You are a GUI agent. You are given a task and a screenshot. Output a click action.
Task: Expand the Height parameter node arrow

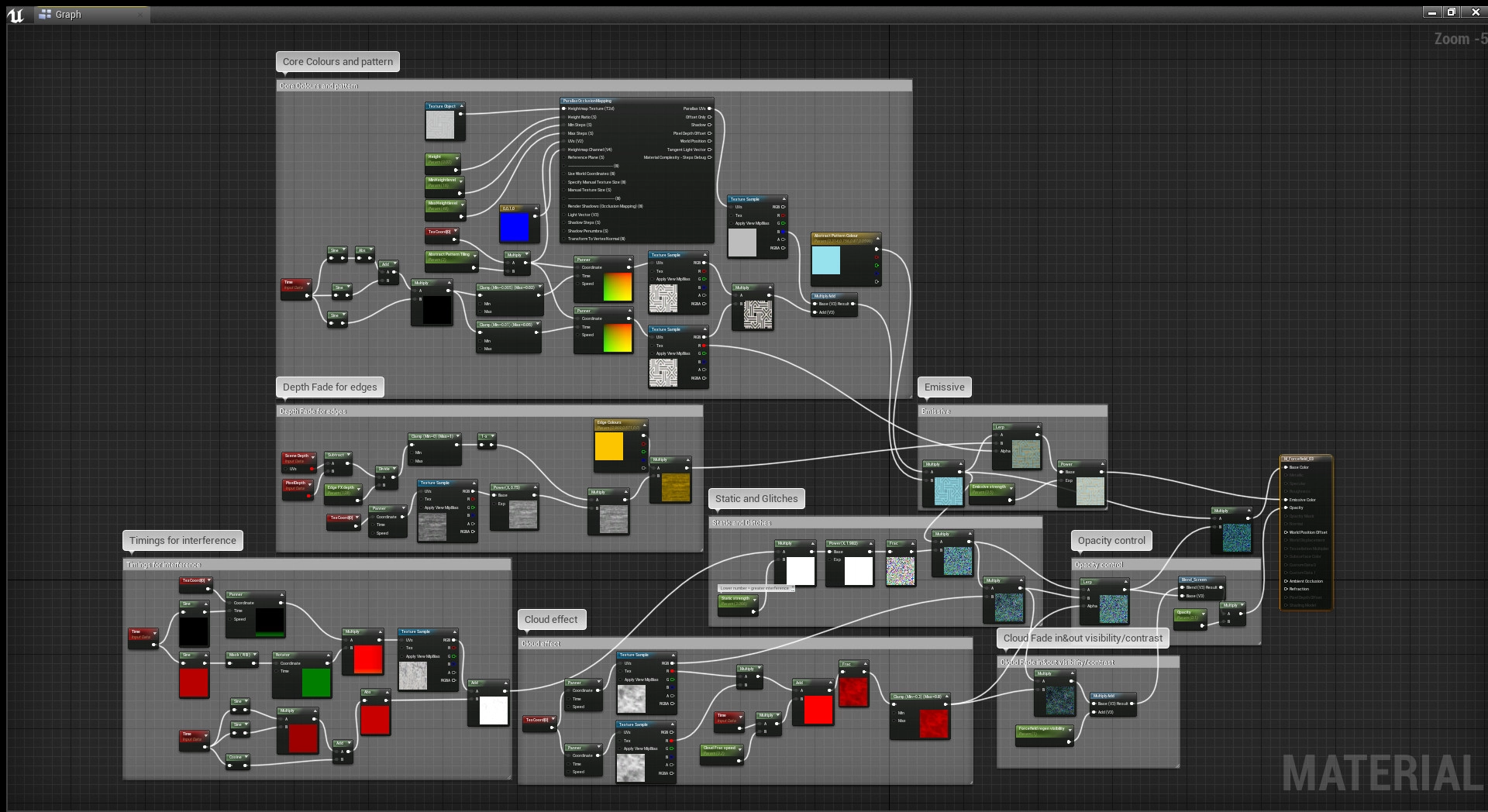click(457, 157)
